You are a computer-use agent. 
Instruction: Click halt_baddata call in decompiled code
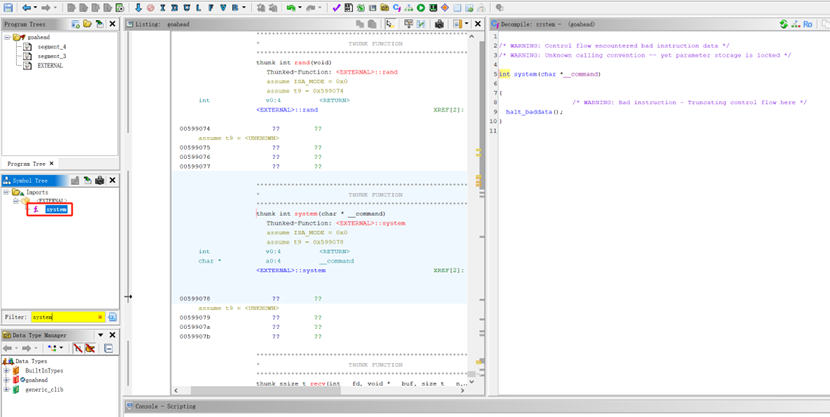click(x=530, y=112)
